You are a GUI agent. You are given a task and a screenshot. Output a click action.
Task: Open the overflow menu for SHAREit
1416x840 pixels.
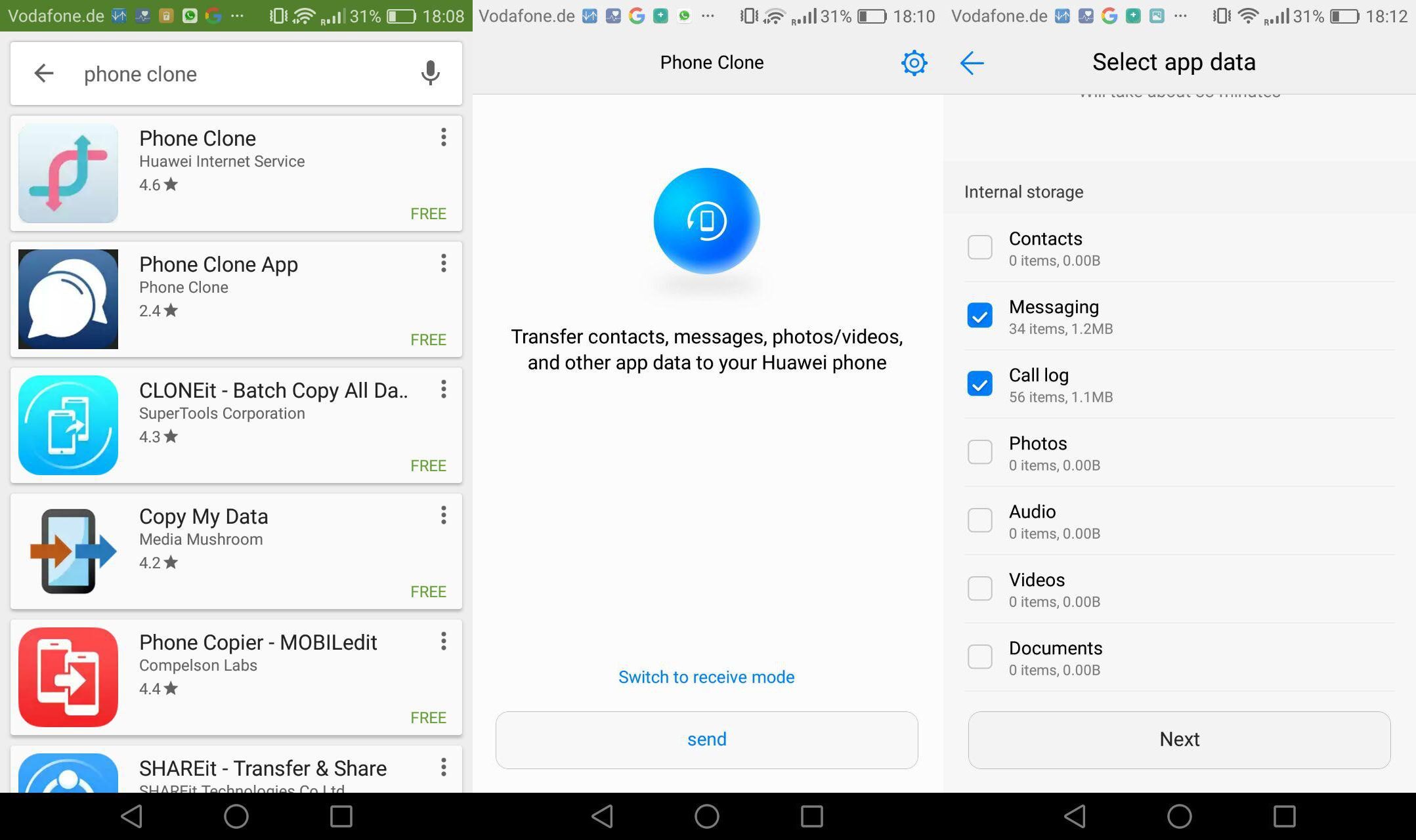click(444, 766)
